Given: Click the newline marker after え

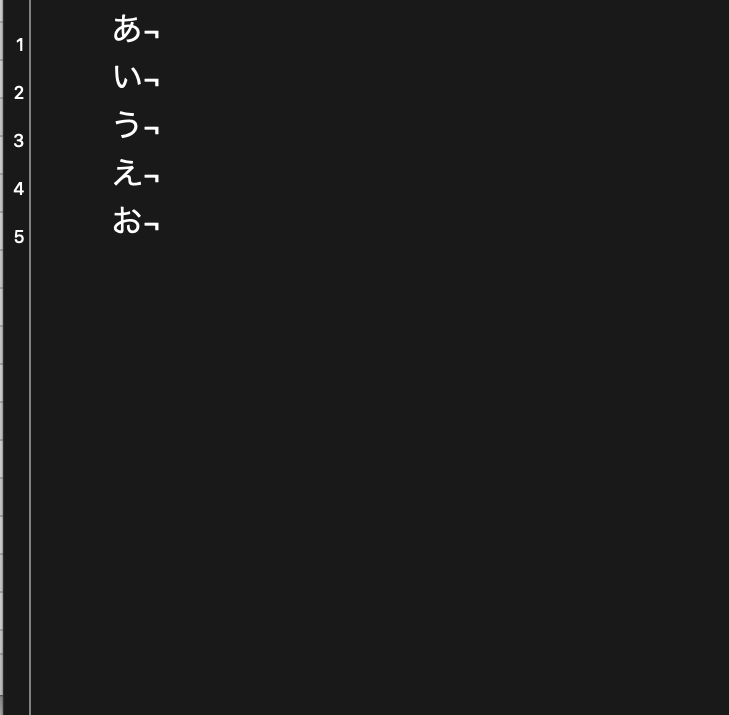Looking at the screenshot, I should [x=151, y=177].
